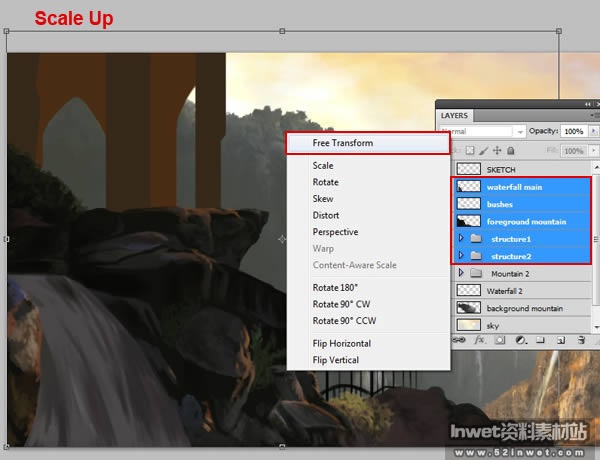This screenshot has width=600, height=460.
Task: Expand the structure1 group
Action: [461, 238]
